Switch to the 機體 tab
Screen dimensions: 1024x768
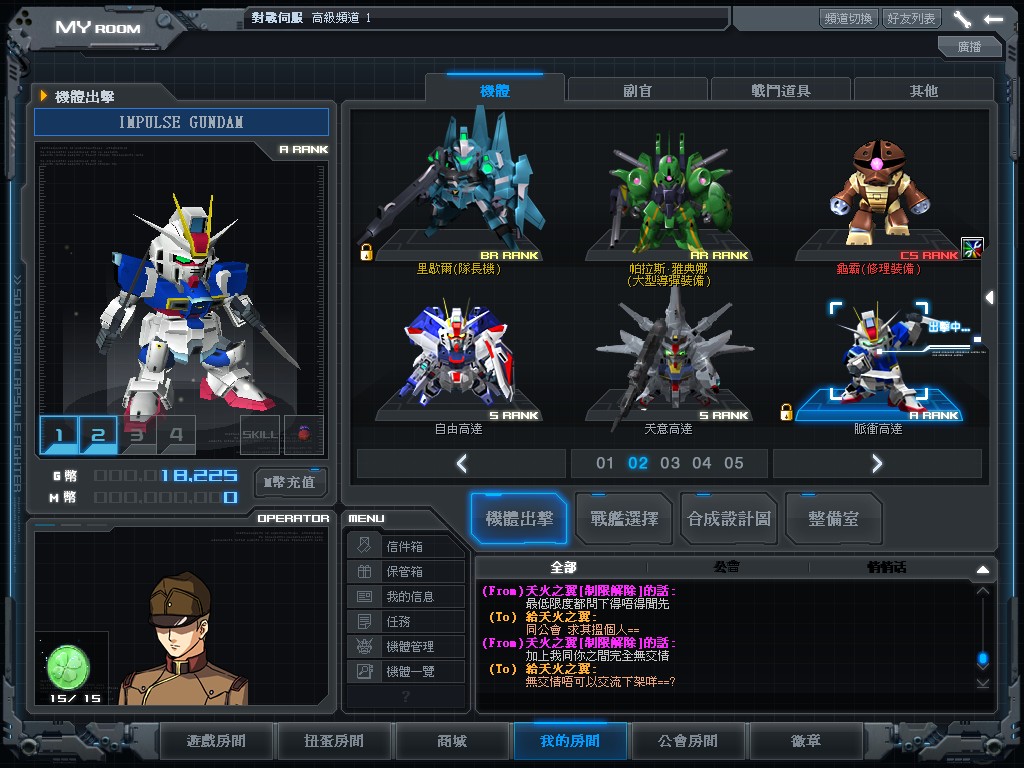(495, 90)
